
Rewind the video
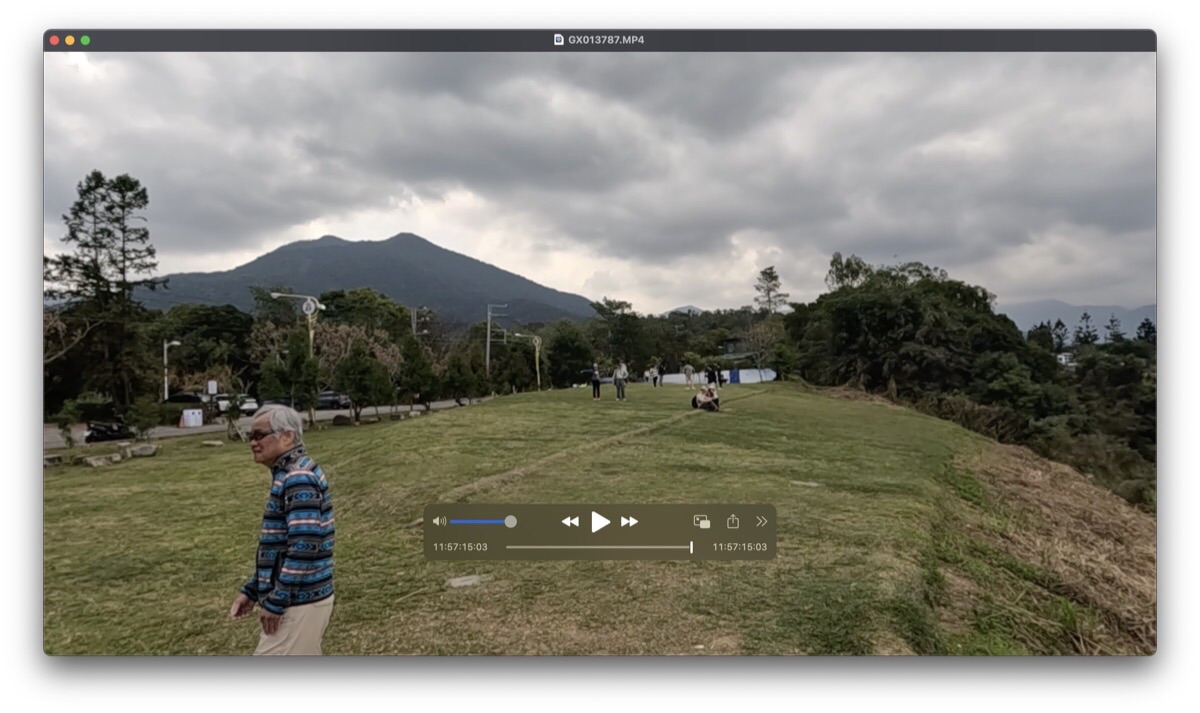(x=570, y=521)
